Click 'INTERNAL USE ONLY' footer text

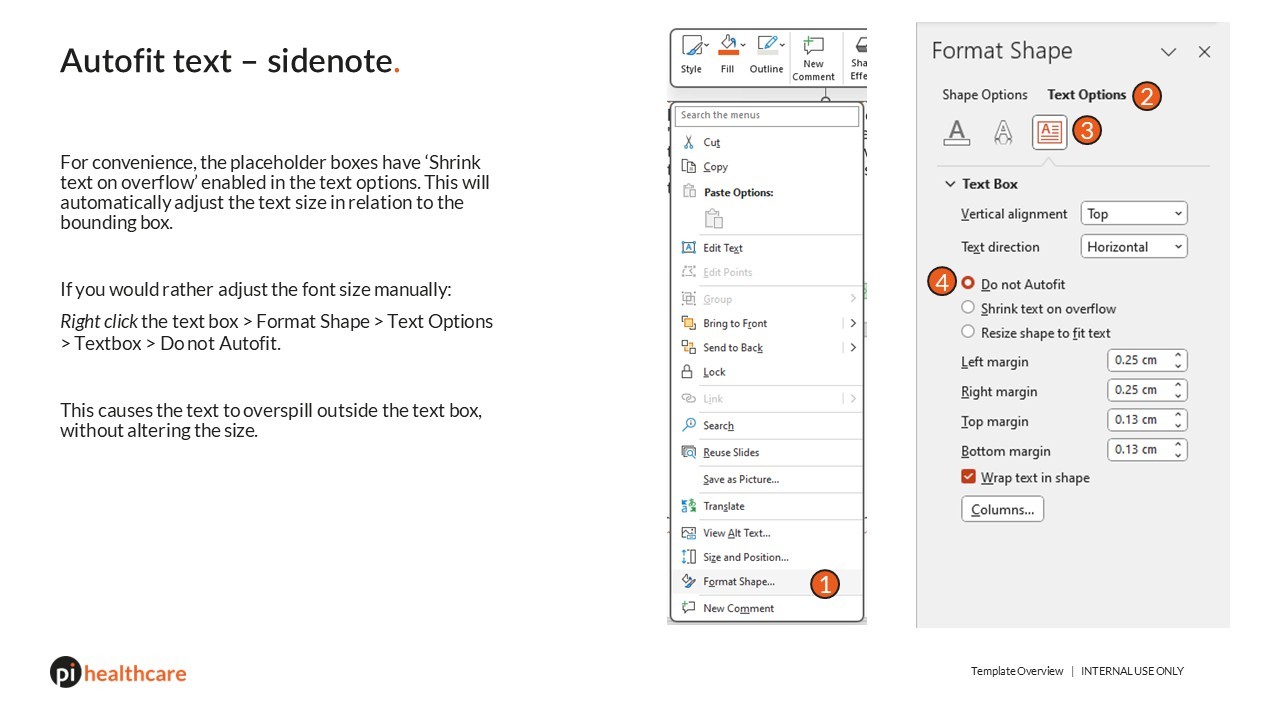pos(1132,671)
